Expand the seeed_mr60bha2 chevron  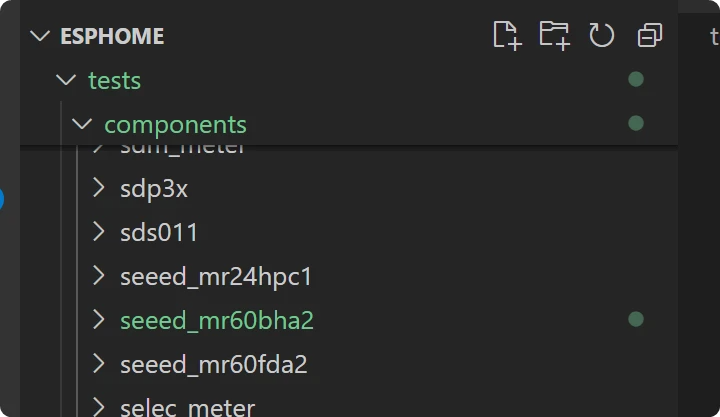[x=98, y=320]
